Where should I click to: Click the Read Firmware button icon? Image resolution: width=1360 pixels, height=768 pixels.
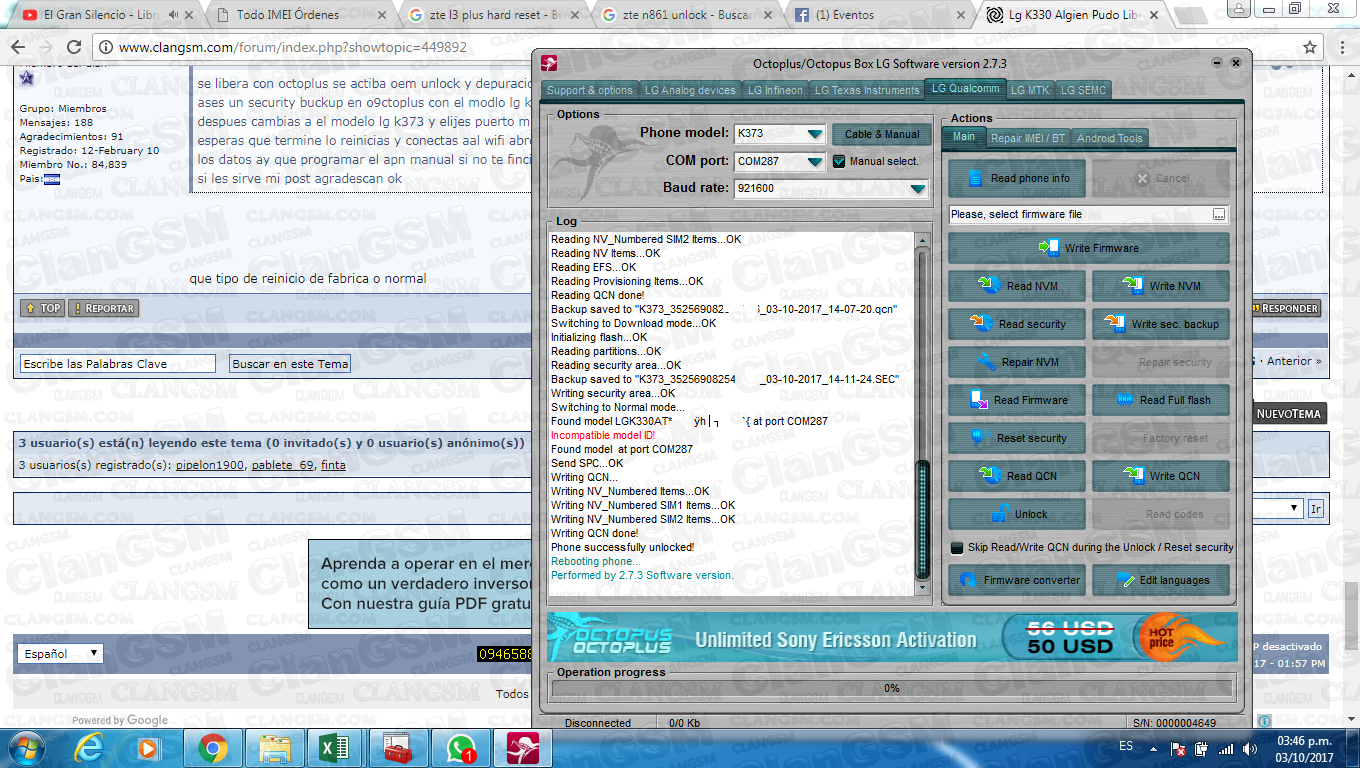[977, 399]
